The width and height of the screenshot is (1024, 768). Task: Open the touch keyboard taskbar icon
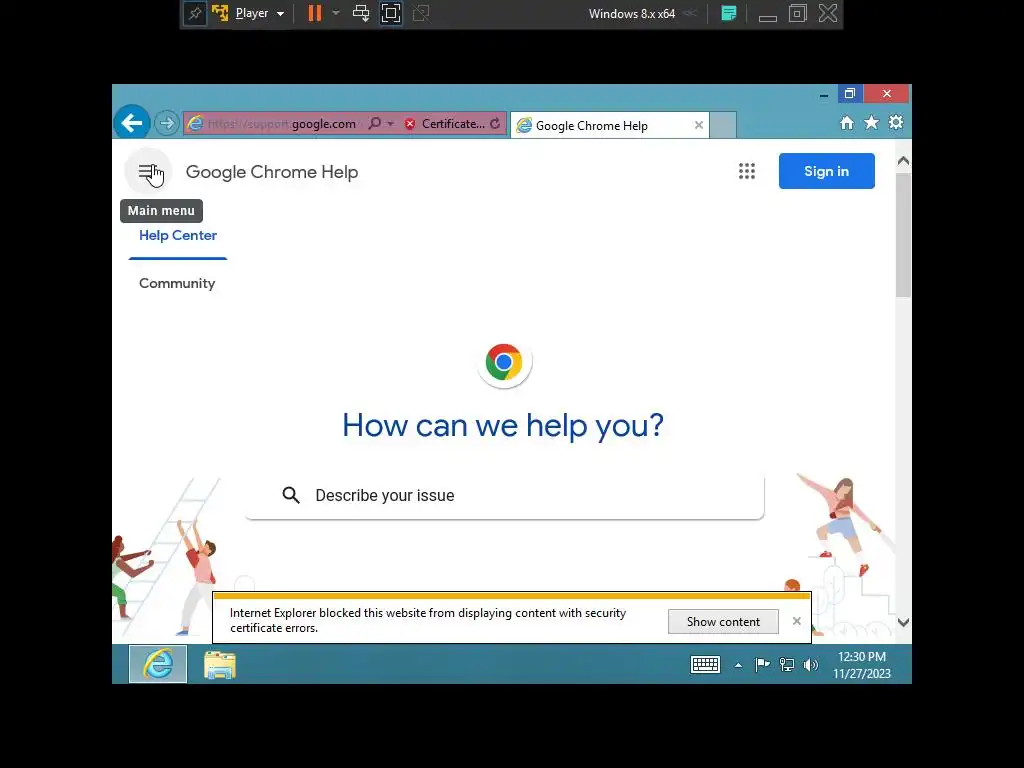(705, 665)
